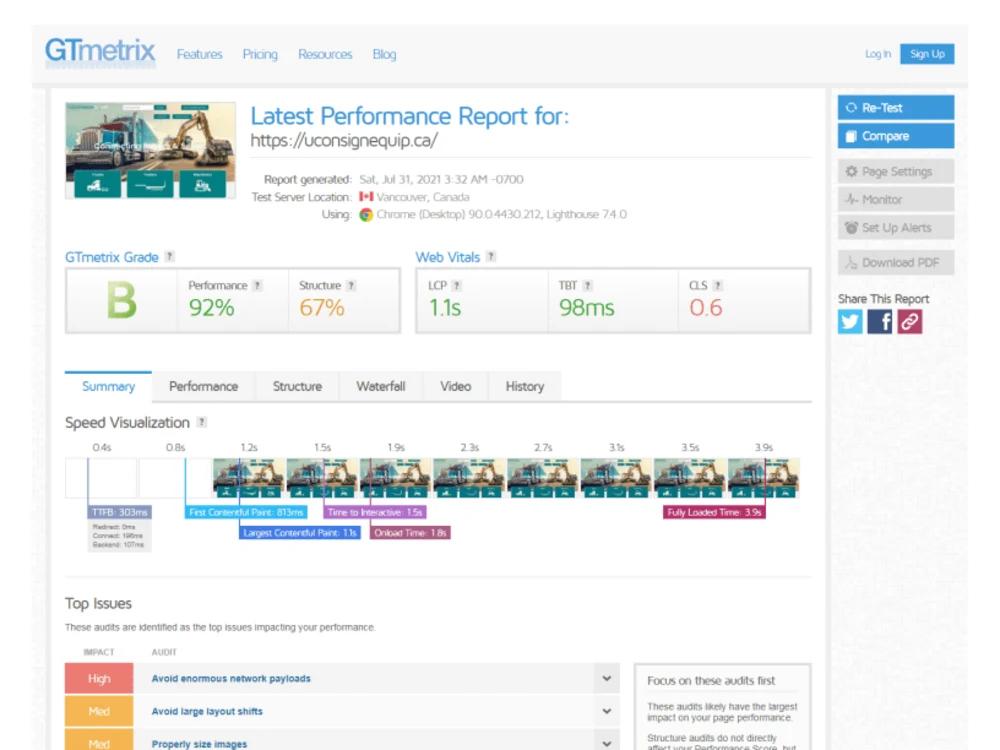Viewport: 1000px width, 750px height.
Task: Open the Waterfall tab
Action: tap(381, 386)
